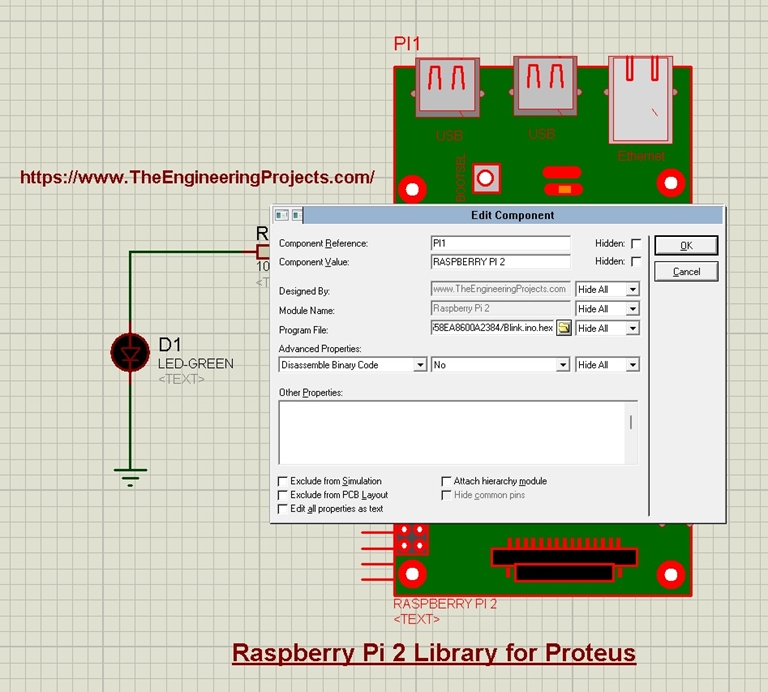Image resolution: width=768 pixels, height=692 pixels.
Task: Click the LED-GREEN value label
Action: pos(195,363)
